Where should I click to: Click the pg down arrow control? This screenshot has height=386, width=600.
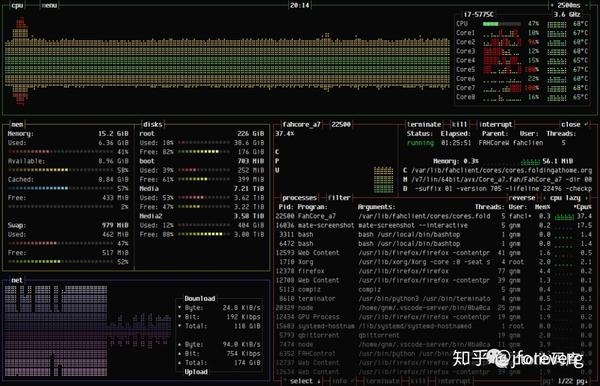click(x=582, y=381)
